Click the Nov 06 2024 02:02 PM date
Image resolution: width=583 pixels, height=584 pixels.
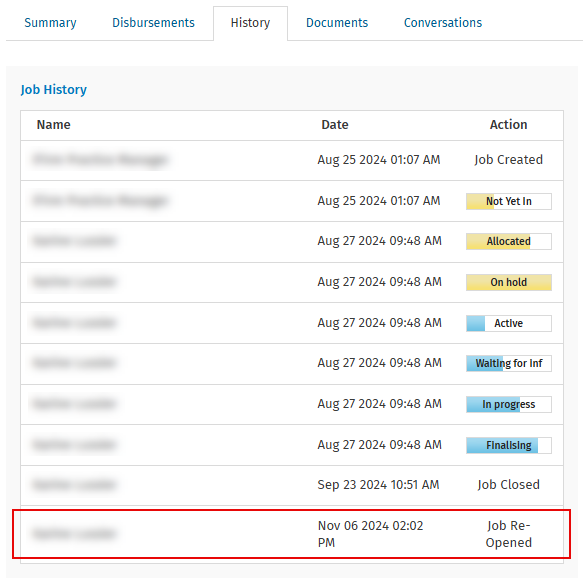pyautogui.click(x=371, y=534)
